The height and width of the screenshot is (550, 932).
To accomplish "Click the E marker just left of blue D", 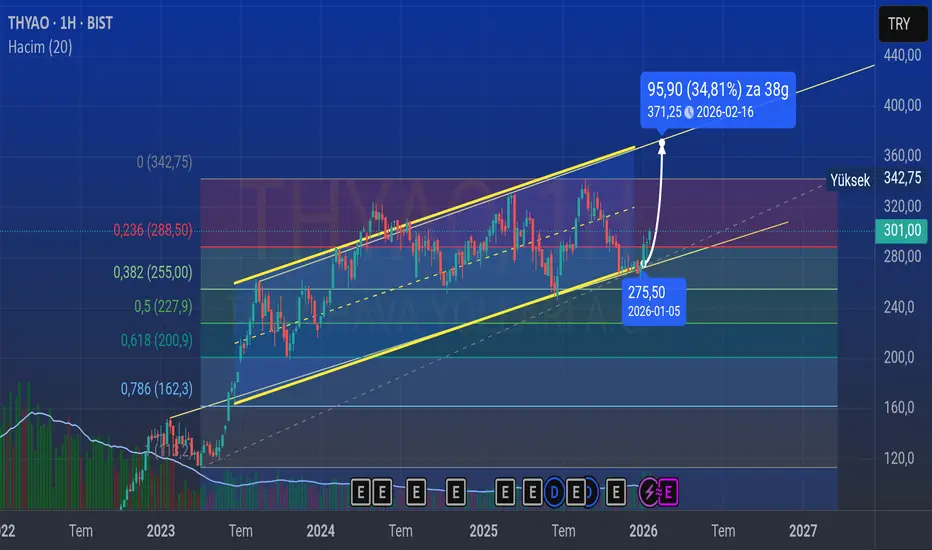I will pyautogui.click(x=533, y=492).
